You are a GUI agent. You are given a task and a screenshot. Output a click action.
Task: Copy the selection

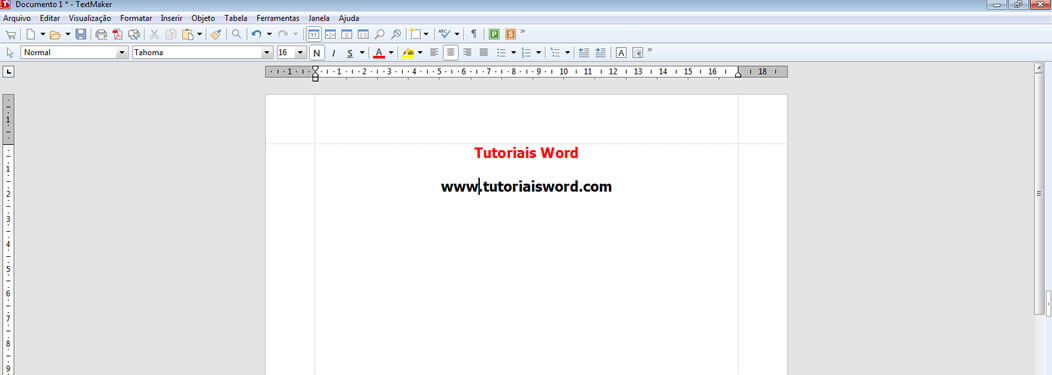click(x=171, y=34)
